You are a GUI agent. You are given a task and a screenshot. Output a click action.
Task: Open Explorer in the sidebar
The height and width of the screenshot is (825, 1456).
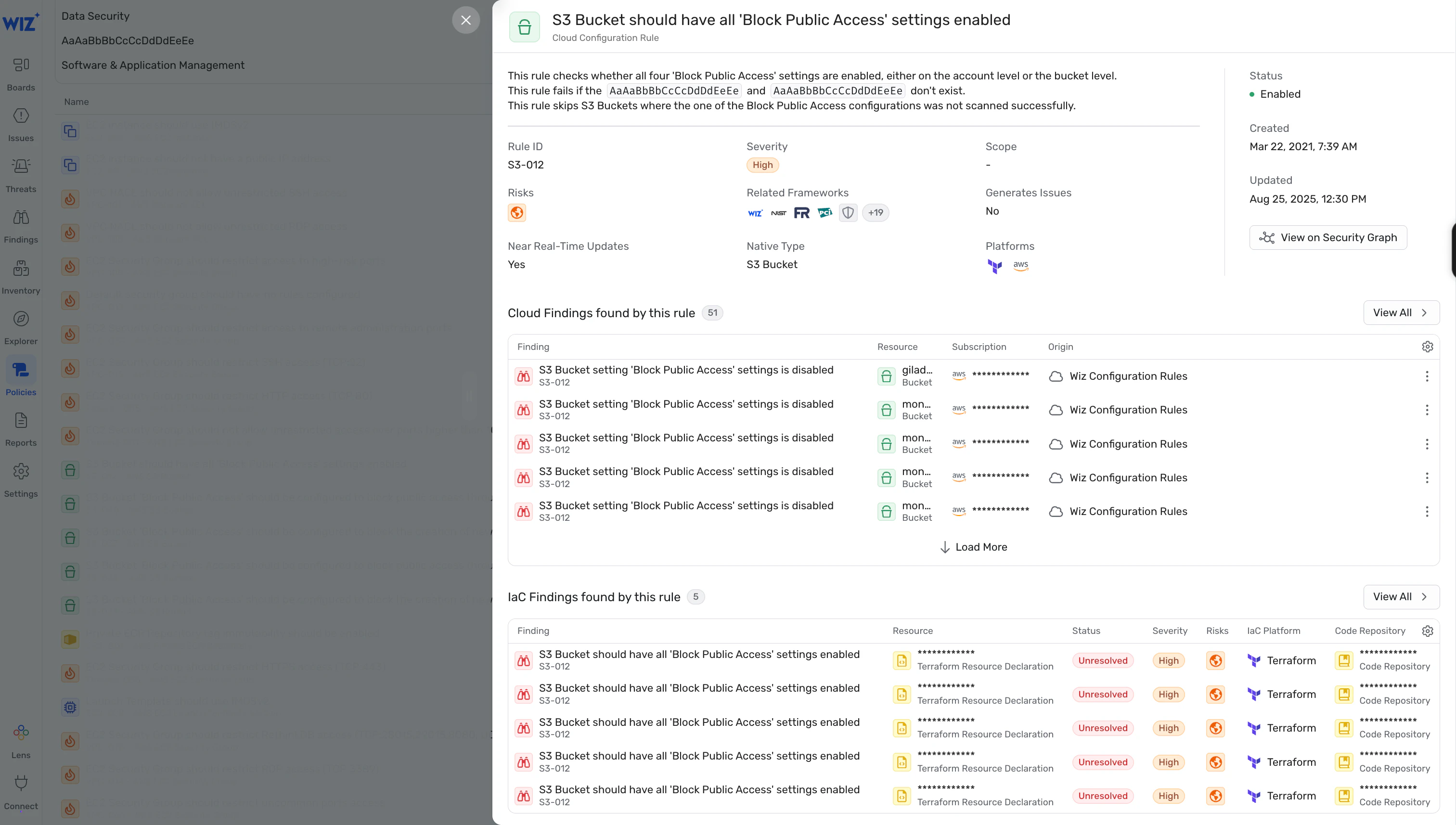(21, 328)
